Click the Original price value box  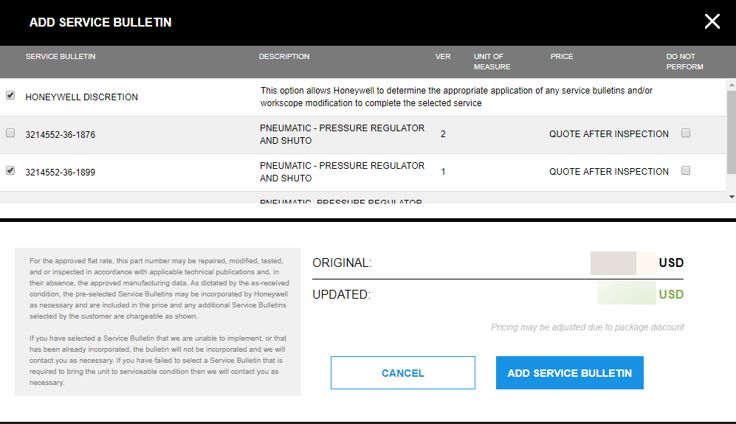pyautogui.click(x=621, y=263)
